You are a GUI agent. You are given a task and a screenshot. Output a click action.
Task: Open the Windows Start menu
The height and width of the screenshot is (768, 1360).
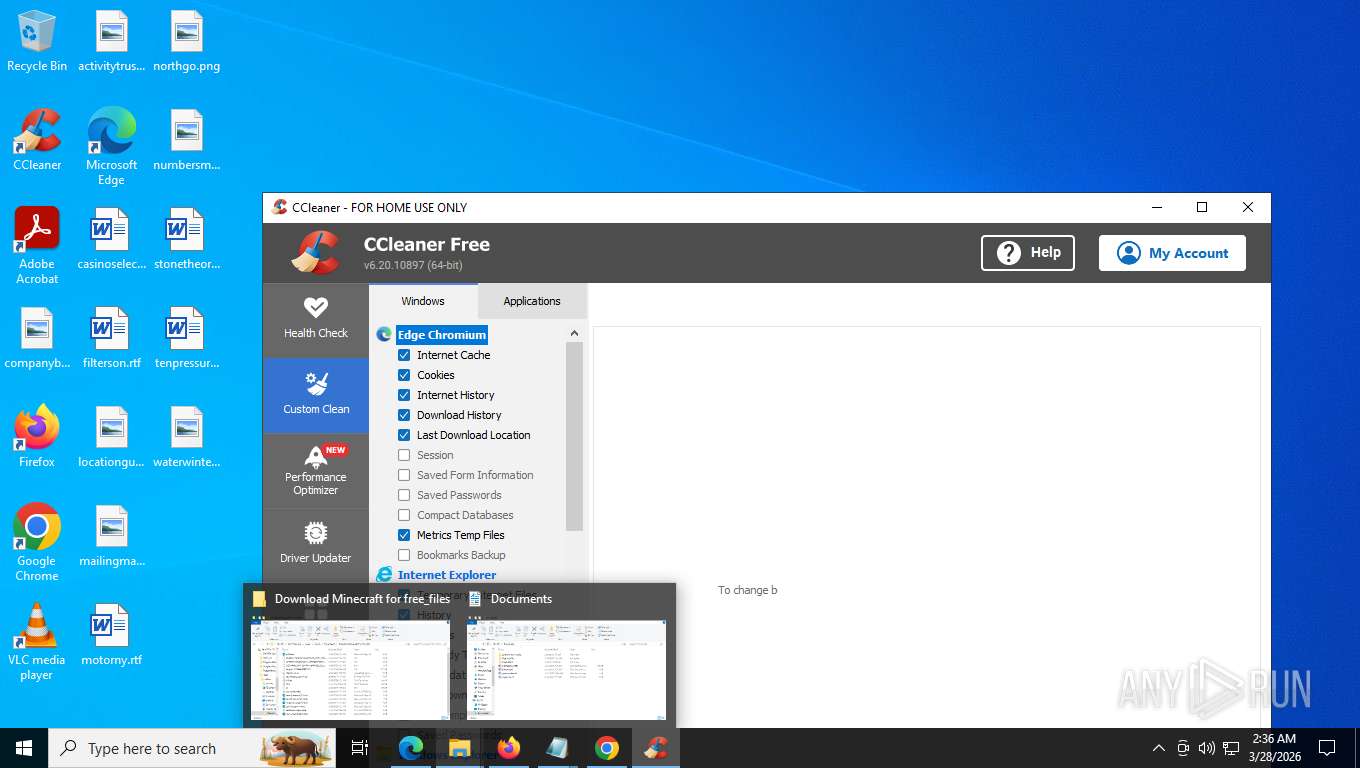click(24, 748)
